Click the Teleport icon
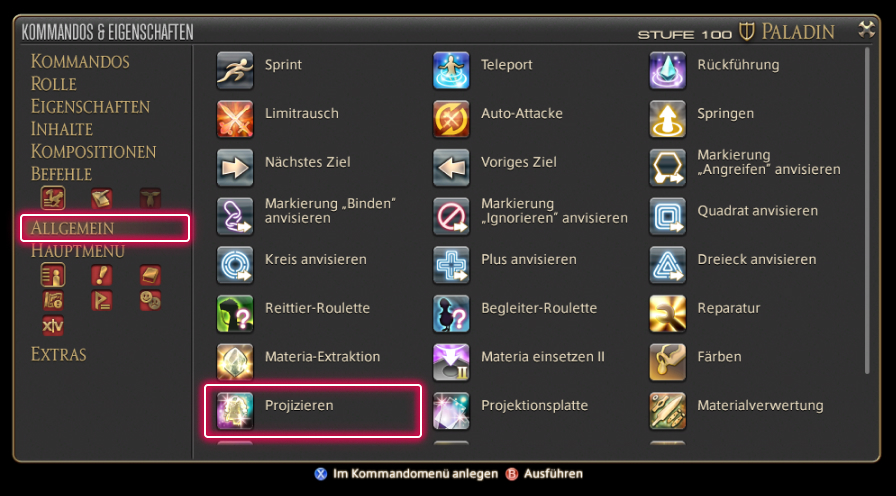 [x=451, y=70]
